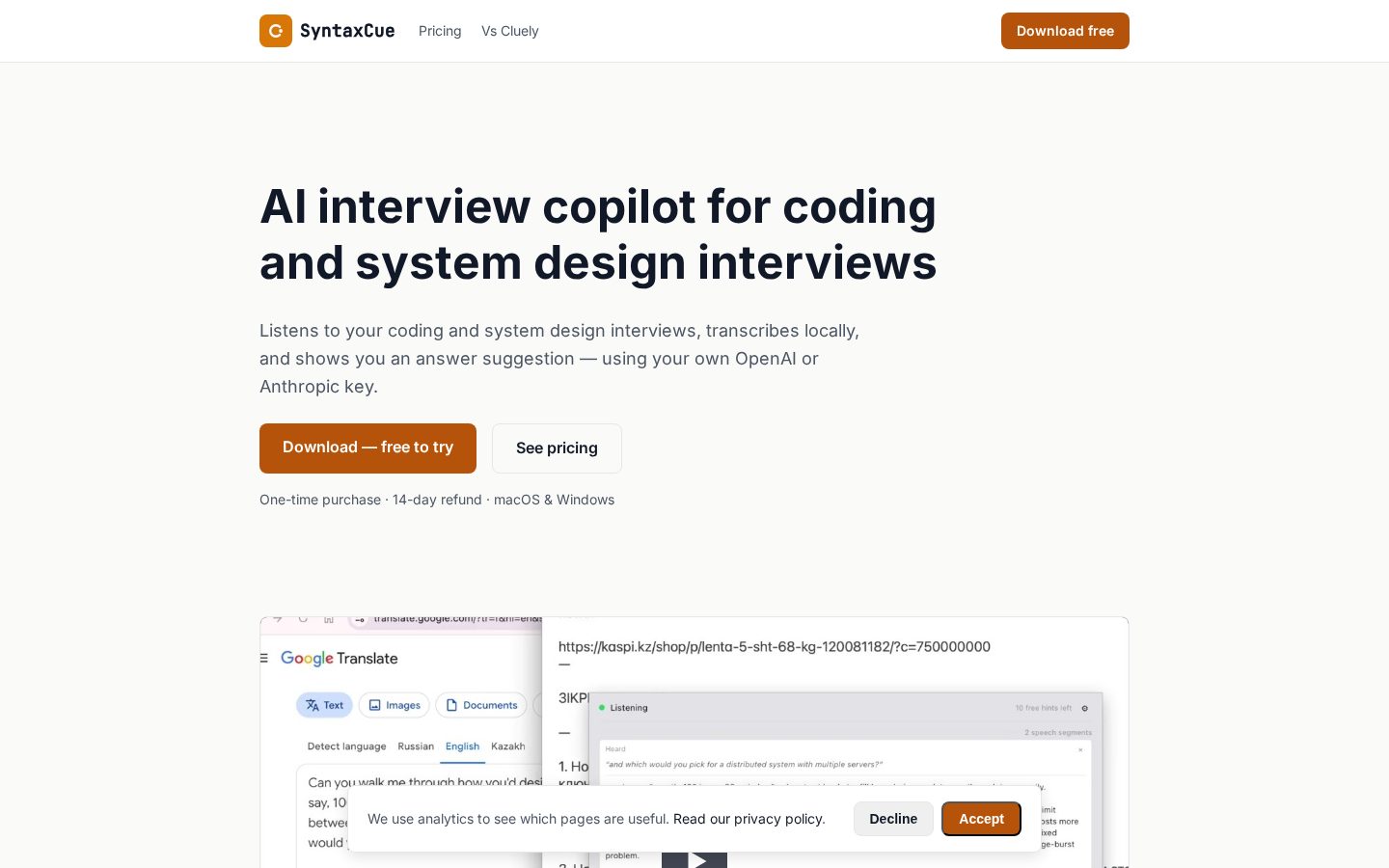
Task: Play the demo video
Action: coord(694,858)
